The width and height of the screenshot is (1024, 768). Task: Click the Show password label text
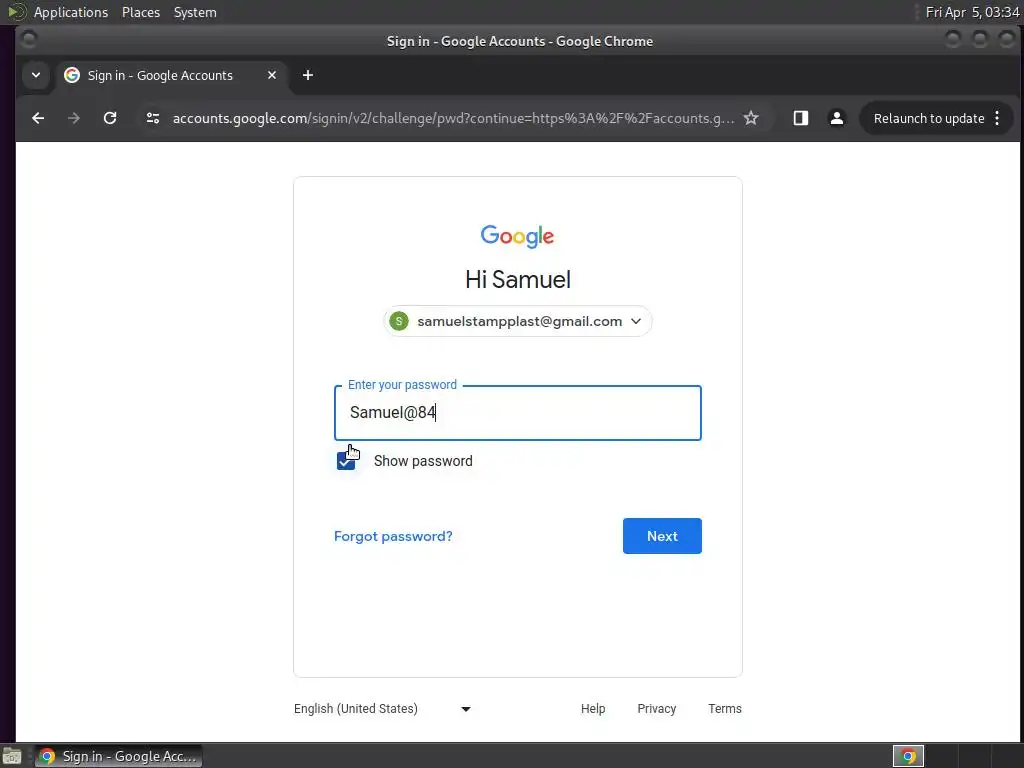(x=423, y=461)
